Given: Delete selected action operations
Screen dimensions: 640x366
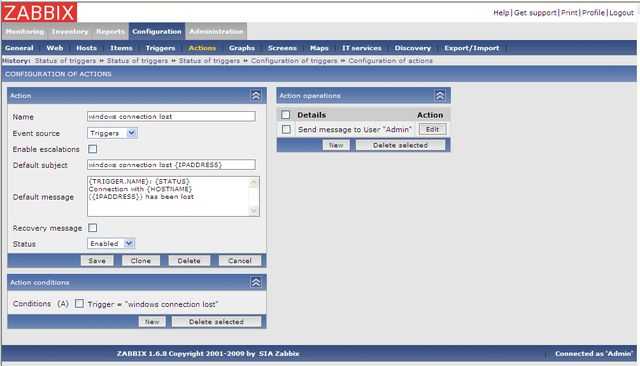Looking at the screenshot, I should pos(400,145).
